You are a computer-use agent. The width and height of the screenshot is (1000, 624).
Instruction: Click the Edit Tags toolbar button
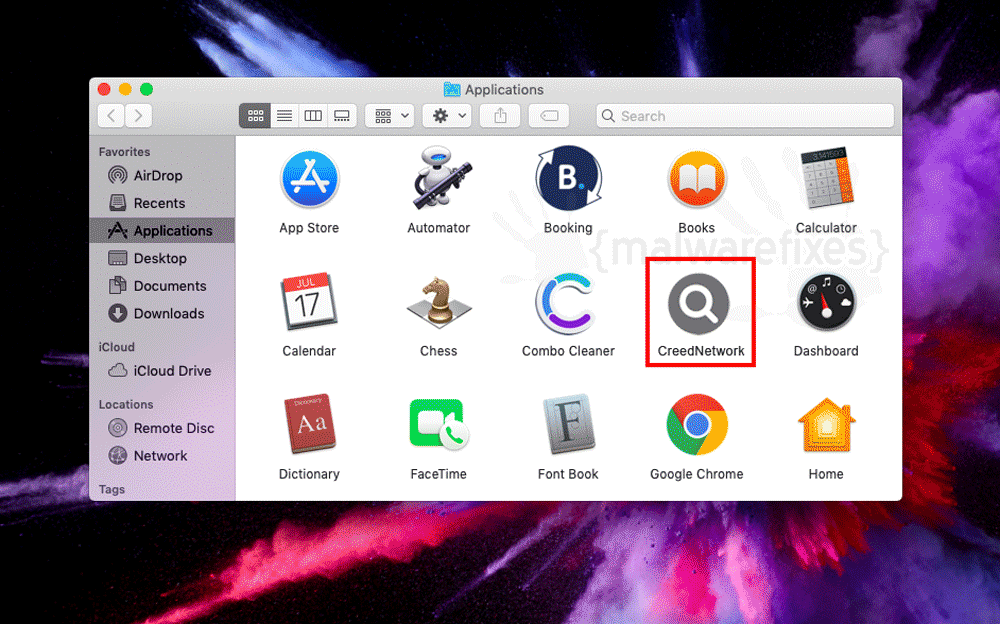pyautogui.click(x=549, y=116)
